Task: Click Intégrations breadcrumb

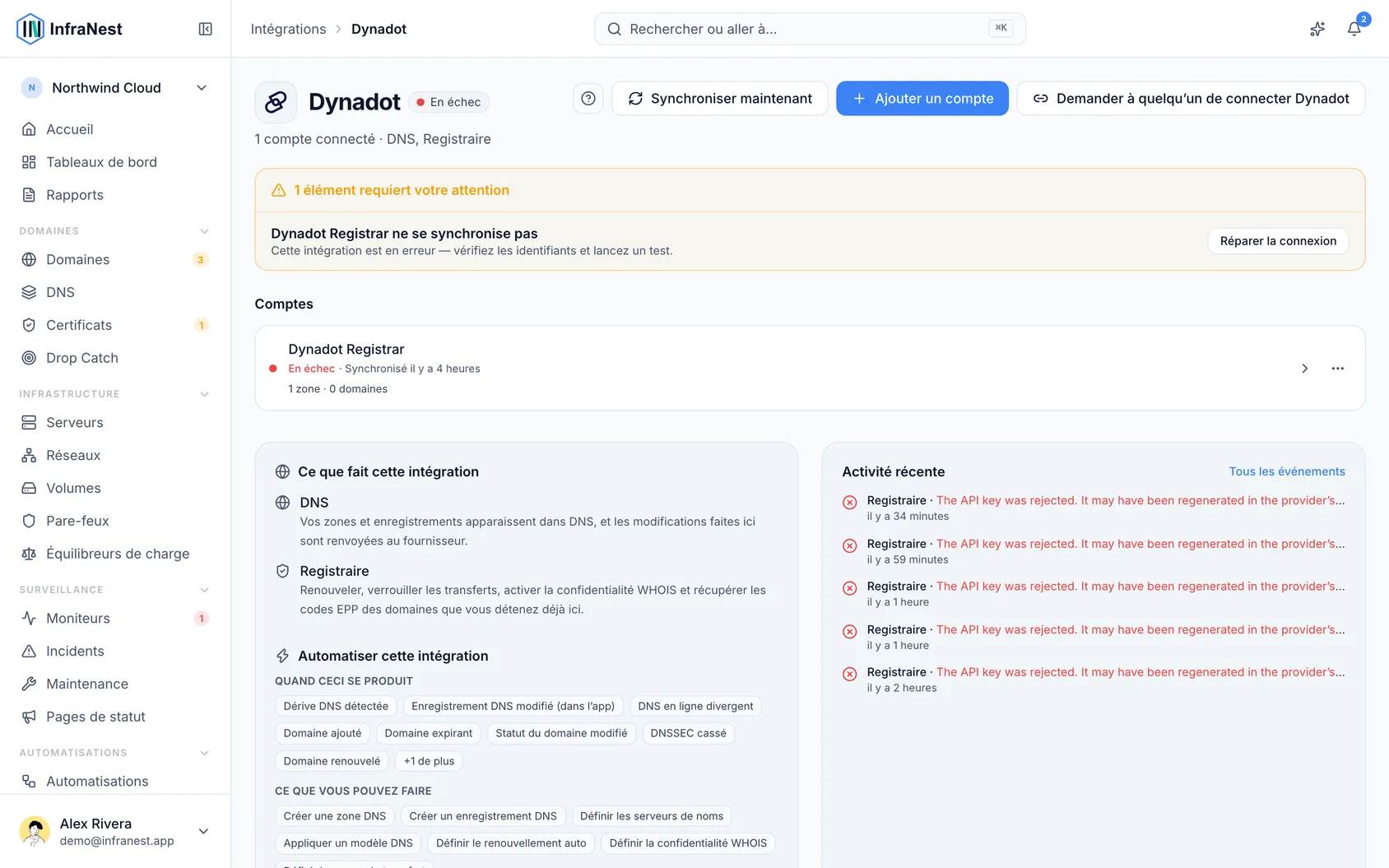Action: point(288,29)
